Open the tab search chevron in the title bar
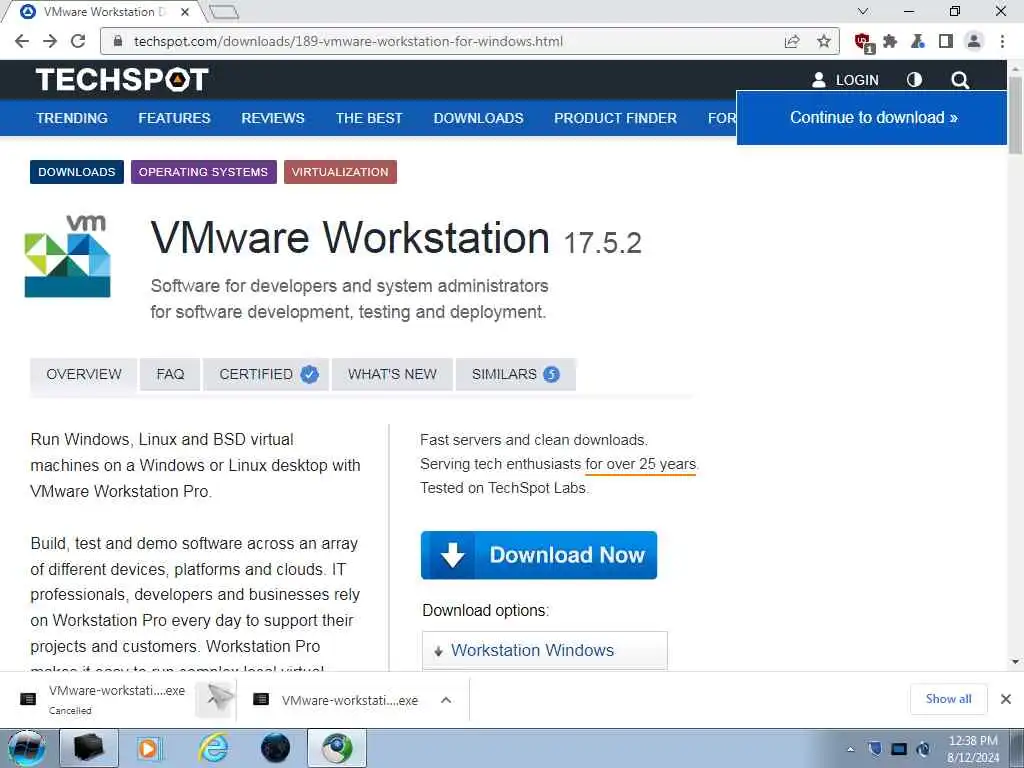 click(863, 11)
